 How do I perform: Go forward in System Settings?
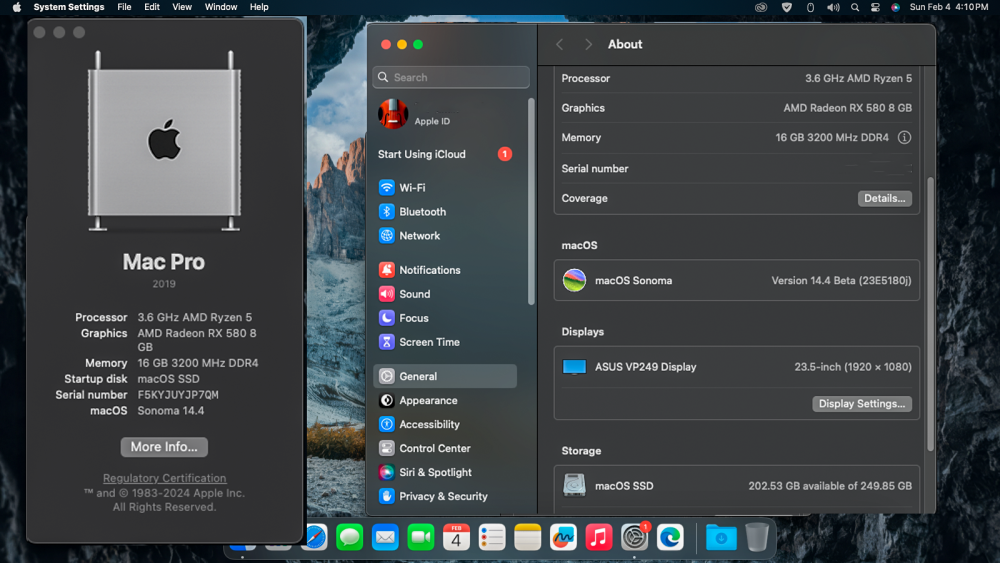[588, 44]
